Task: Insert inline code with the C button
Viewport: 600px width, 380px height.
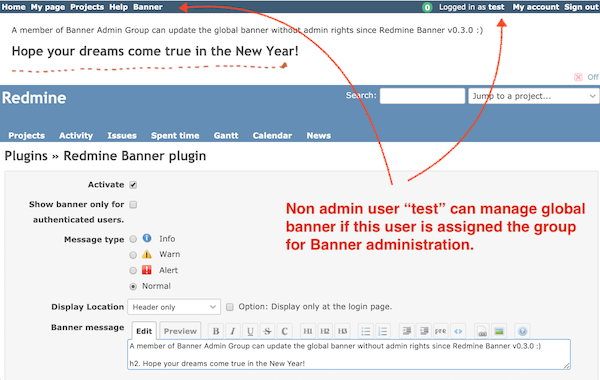Action: point(284,331)
